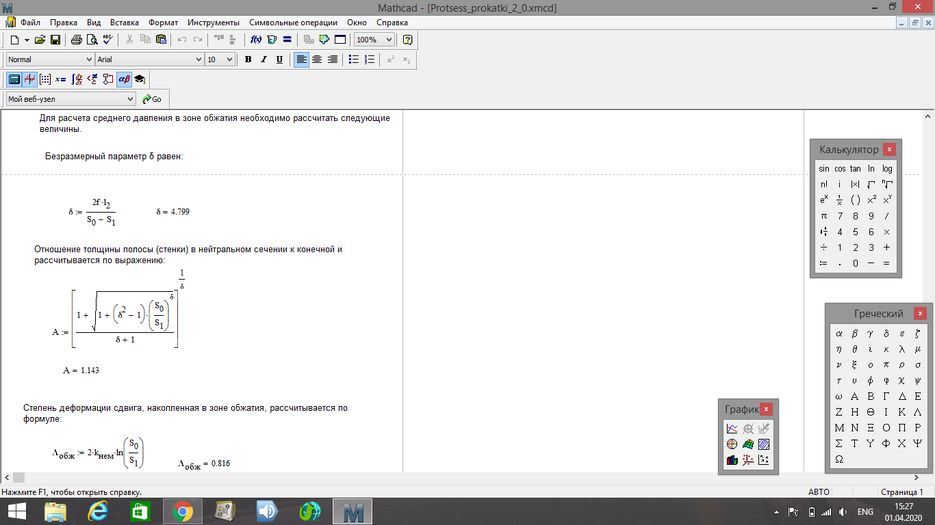Click the Open file folder icon
This screenshot has height=525, width=935.
point(40,40)
